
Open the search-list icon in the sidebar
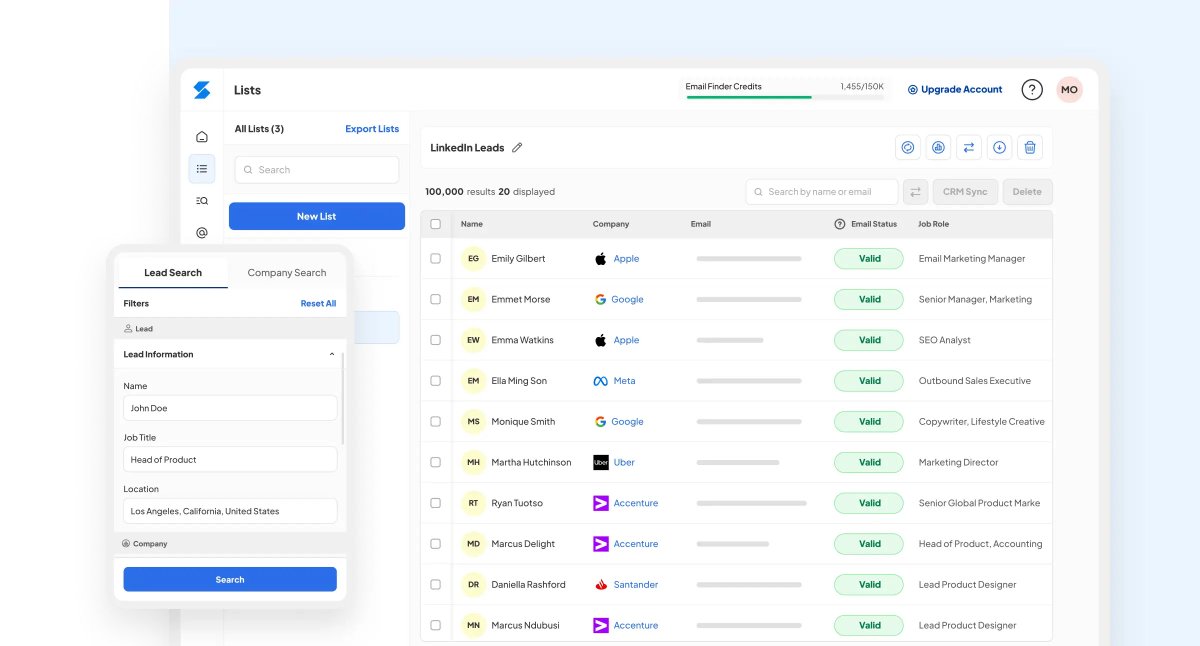pyautogui.click(x=202, y=201)
